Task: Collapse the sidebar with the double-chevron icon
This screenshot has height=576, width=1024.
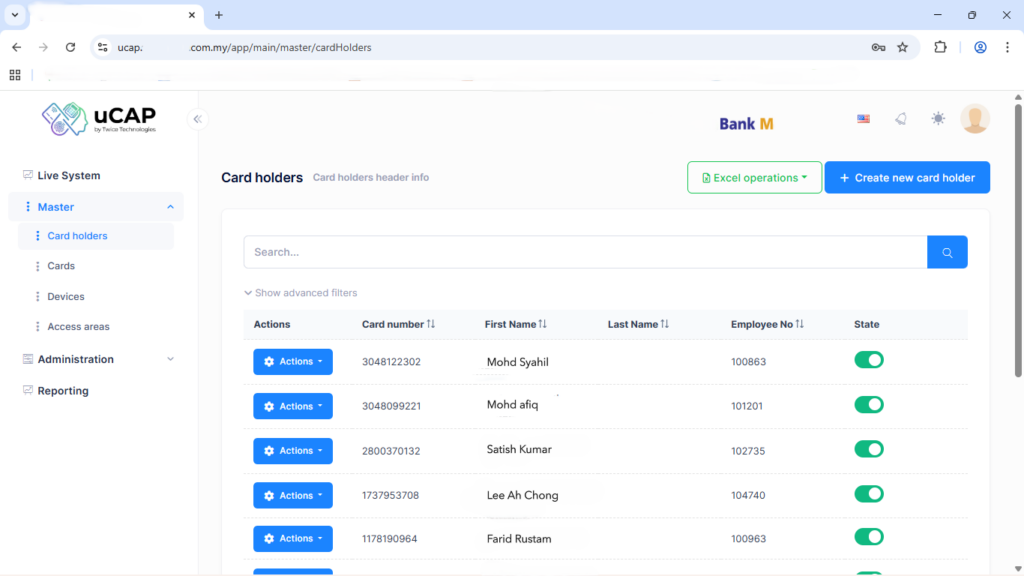Action: [198, 119]
